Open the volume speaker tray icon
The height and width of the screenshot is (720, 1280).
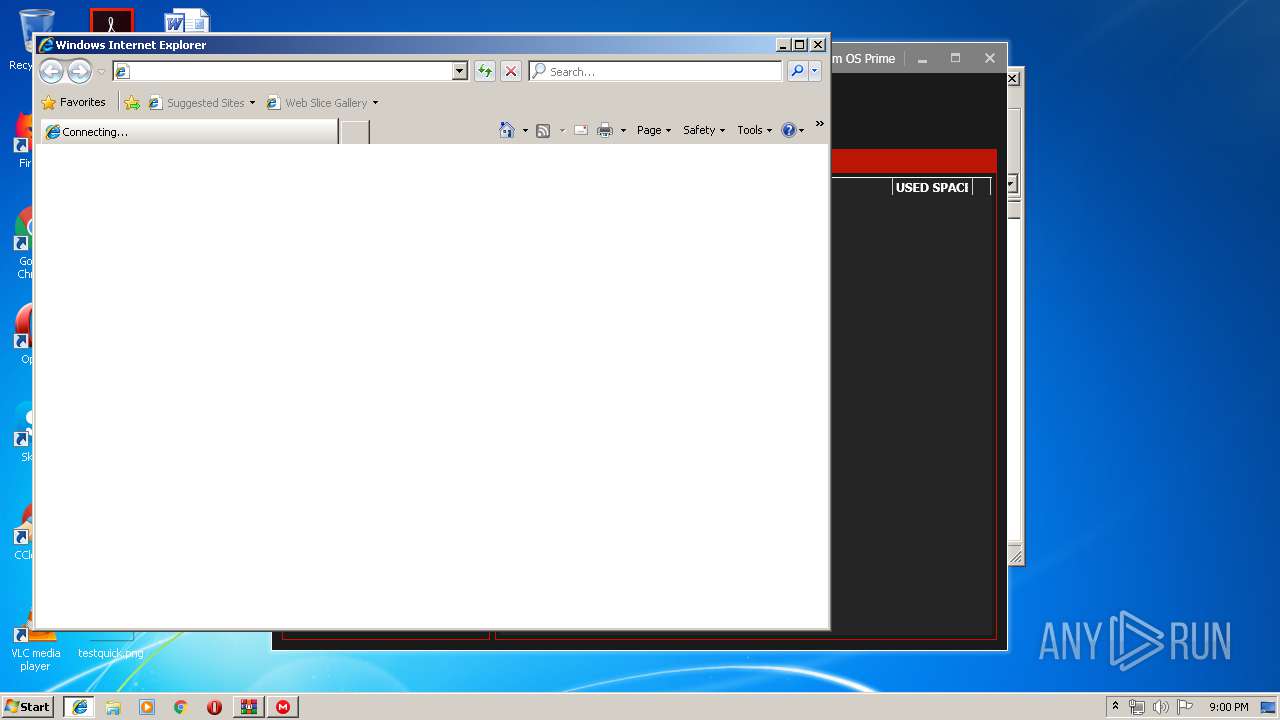pyautogui.click(x=1160, y=707)
